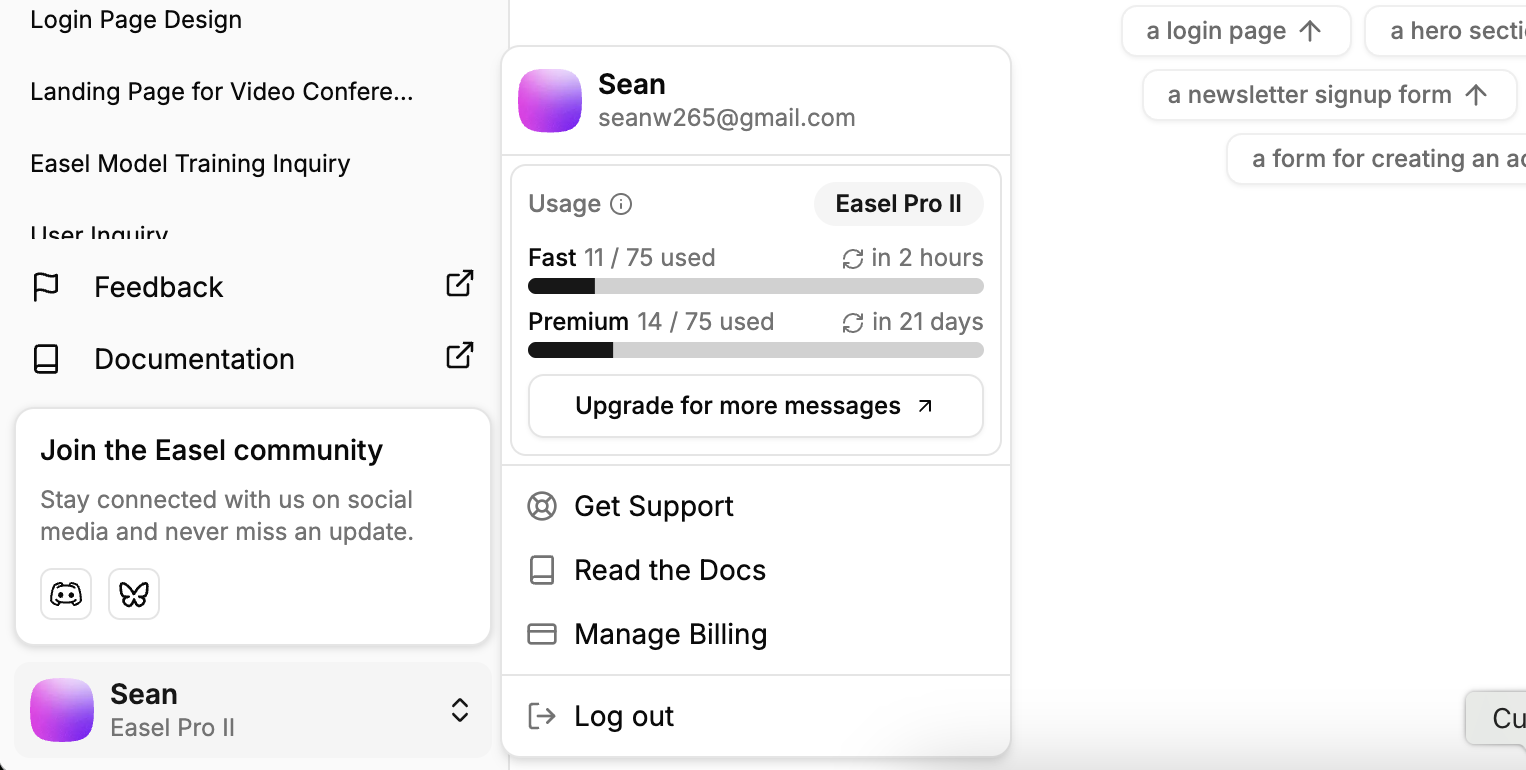Open the Discord community icon
Viewport: 1526px width, 770px height.
click(65, 593)
